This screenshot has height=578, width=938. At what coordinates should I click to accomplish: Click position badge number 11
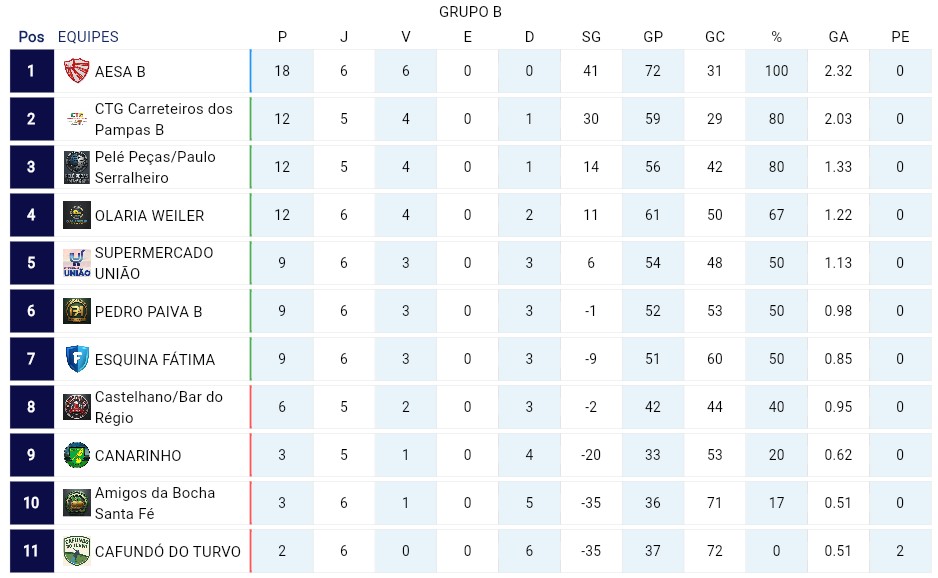click(x=31, y=551)
